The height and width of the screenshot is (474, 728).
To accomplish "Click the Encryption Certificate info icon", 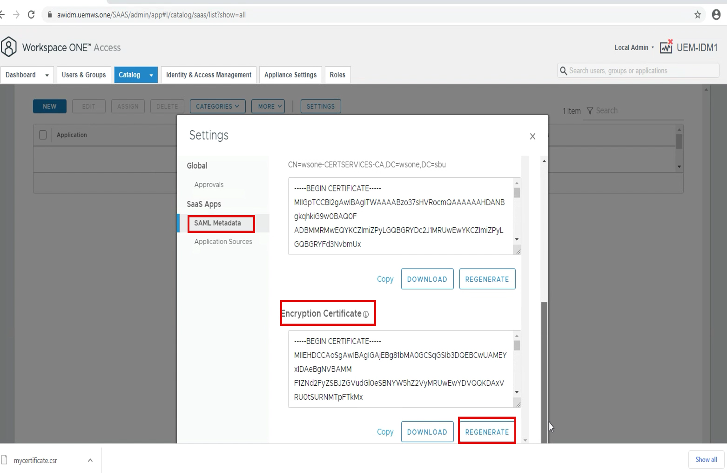I will coord(366,314).
